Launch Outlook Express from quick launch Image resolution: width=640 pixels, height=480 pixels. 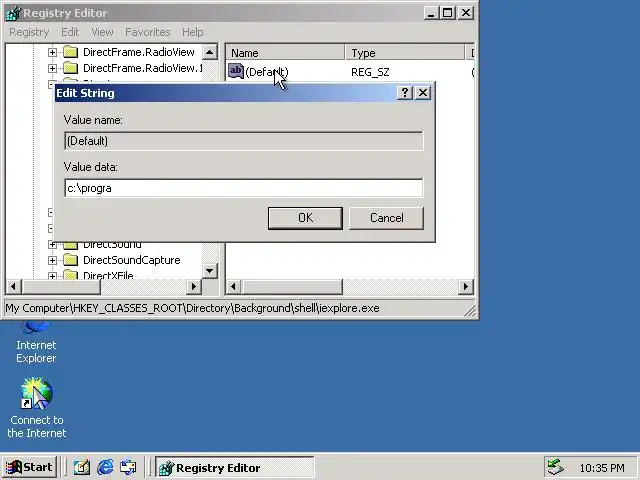click(x=128, y=467)
